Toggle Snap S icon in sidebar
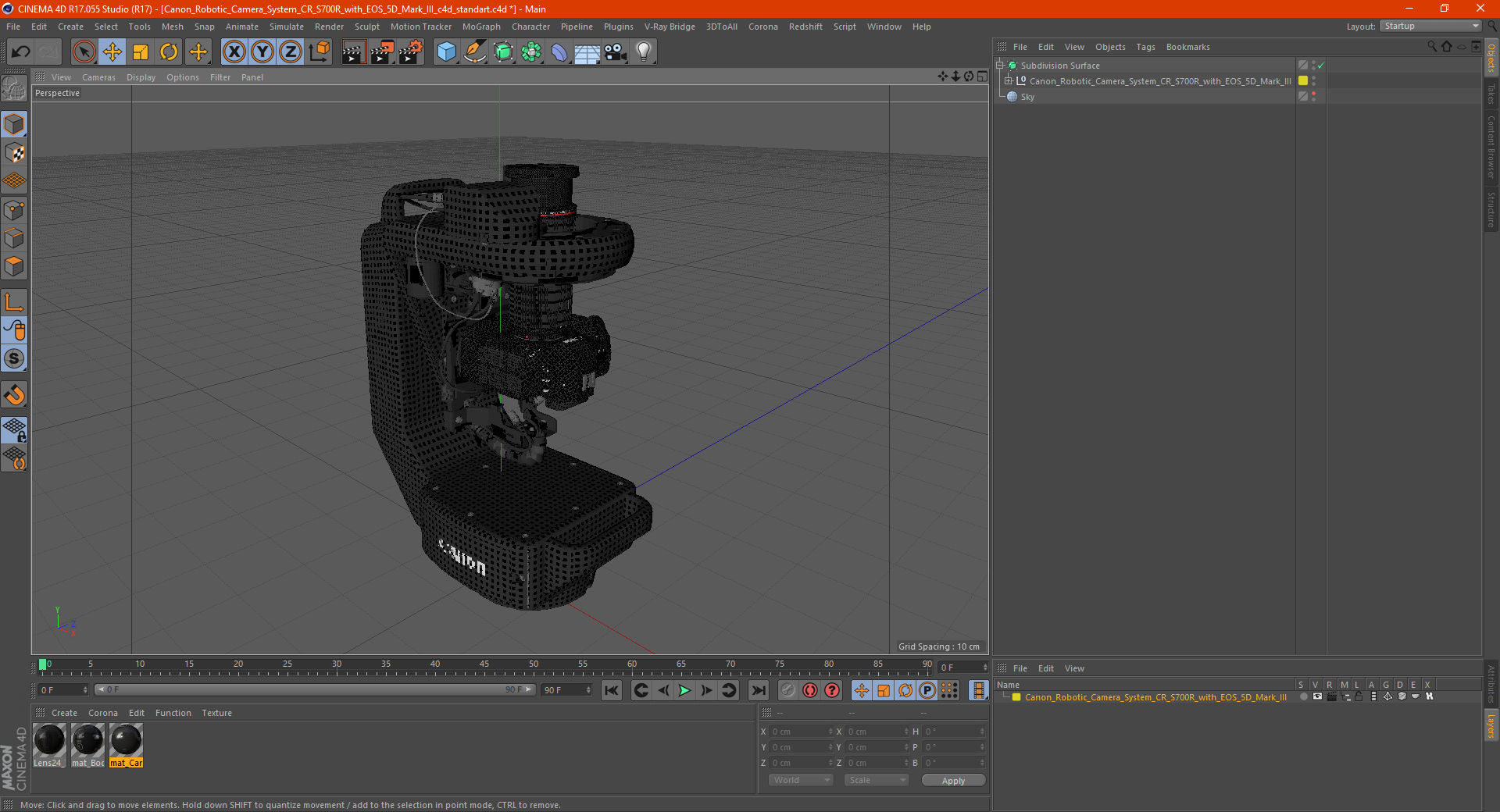 click(x=14, y=359)
